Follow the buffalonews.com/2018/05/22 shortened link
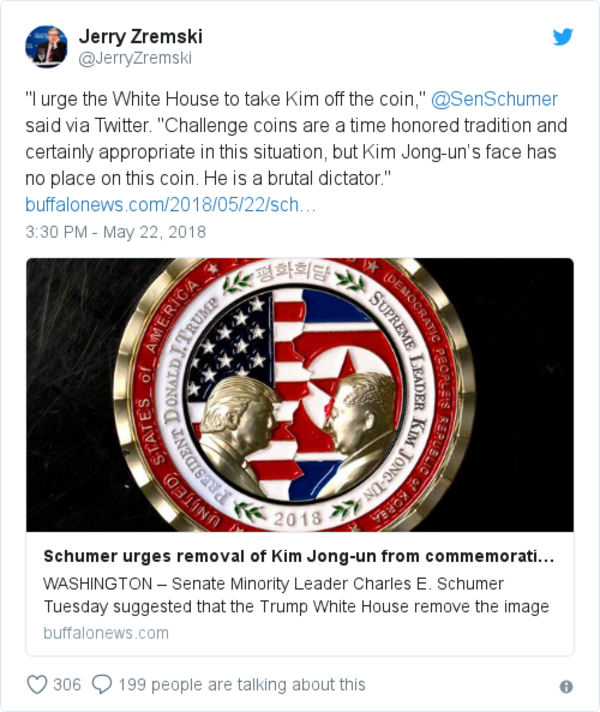The height and width of the screenshot is (712, 600). (x=171, y=205)
